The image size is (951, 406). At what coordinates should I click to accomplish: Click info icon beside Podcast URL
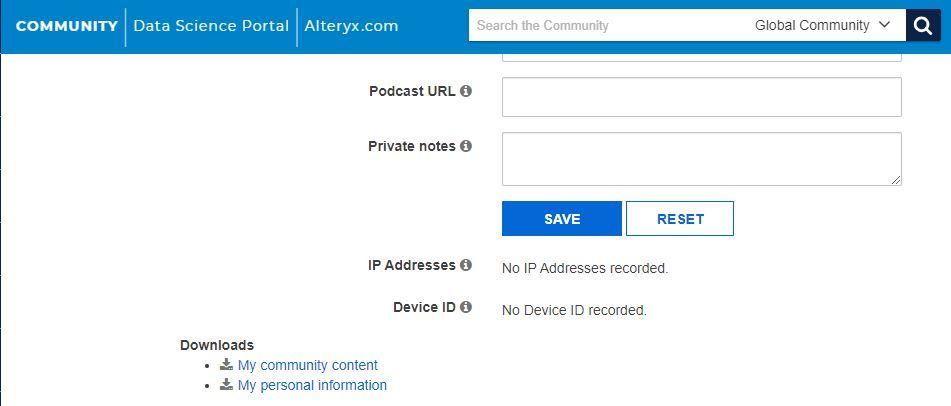[x=466, y=91]
